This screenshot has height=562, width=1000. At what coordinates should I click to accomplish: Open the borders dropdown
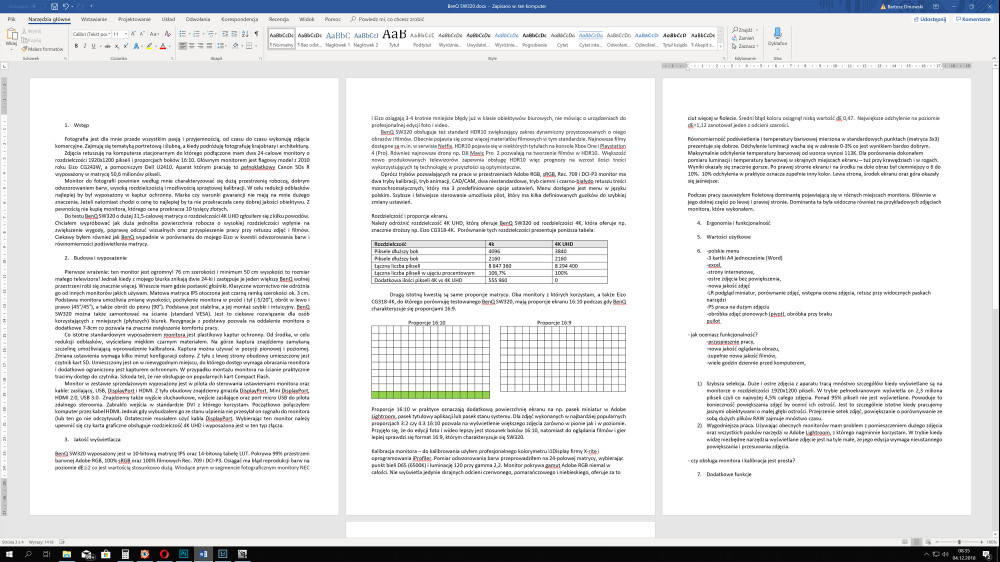coord(256,46)
